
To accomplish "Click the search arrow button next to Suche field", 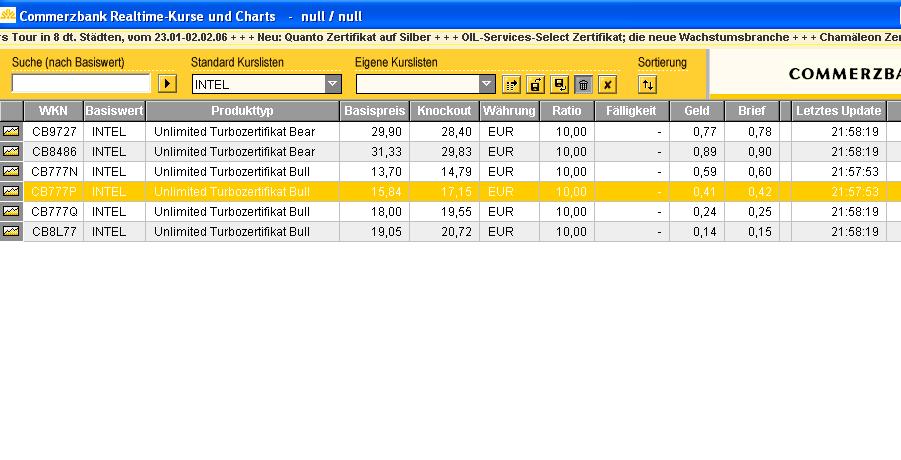I will click(x=167, y=84).
